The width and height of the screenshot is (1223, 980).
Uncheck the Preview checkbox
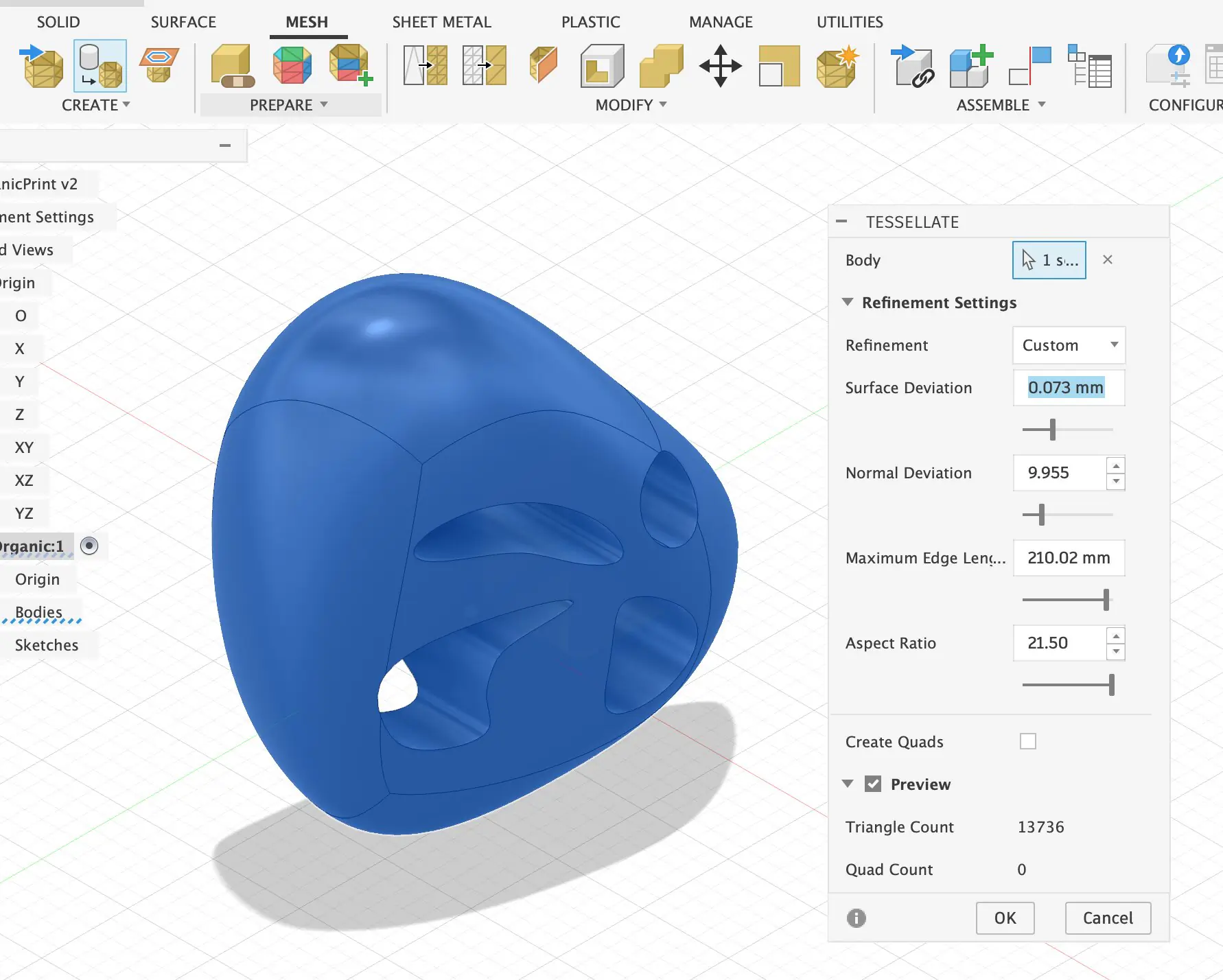[873, 784]
